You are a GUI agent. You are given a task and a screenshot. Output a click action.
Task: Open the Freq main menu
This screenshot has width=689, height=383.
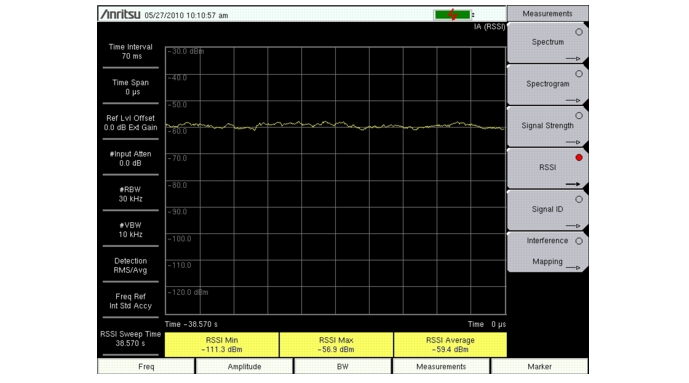tap(146, 366)
